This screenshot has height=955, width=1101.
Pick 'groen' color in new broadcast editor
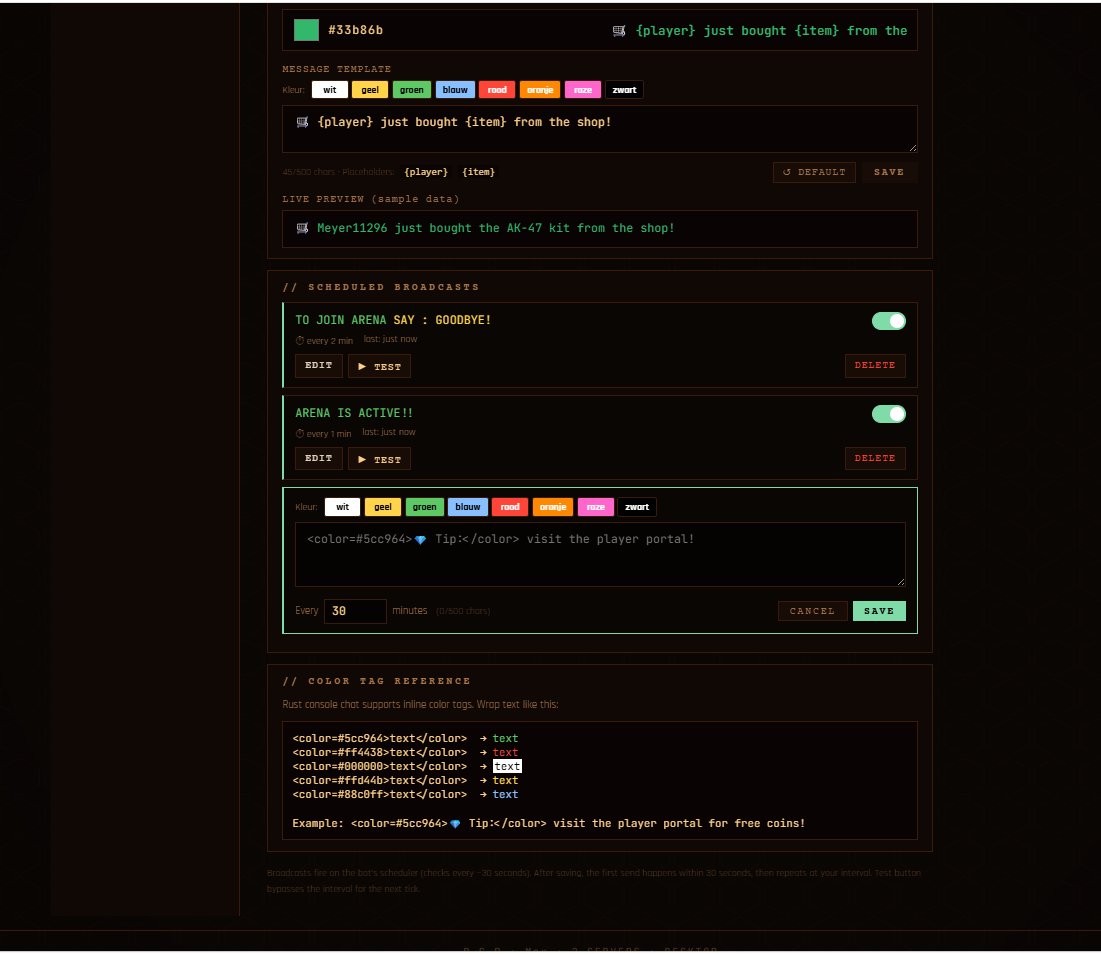(424, 507)
